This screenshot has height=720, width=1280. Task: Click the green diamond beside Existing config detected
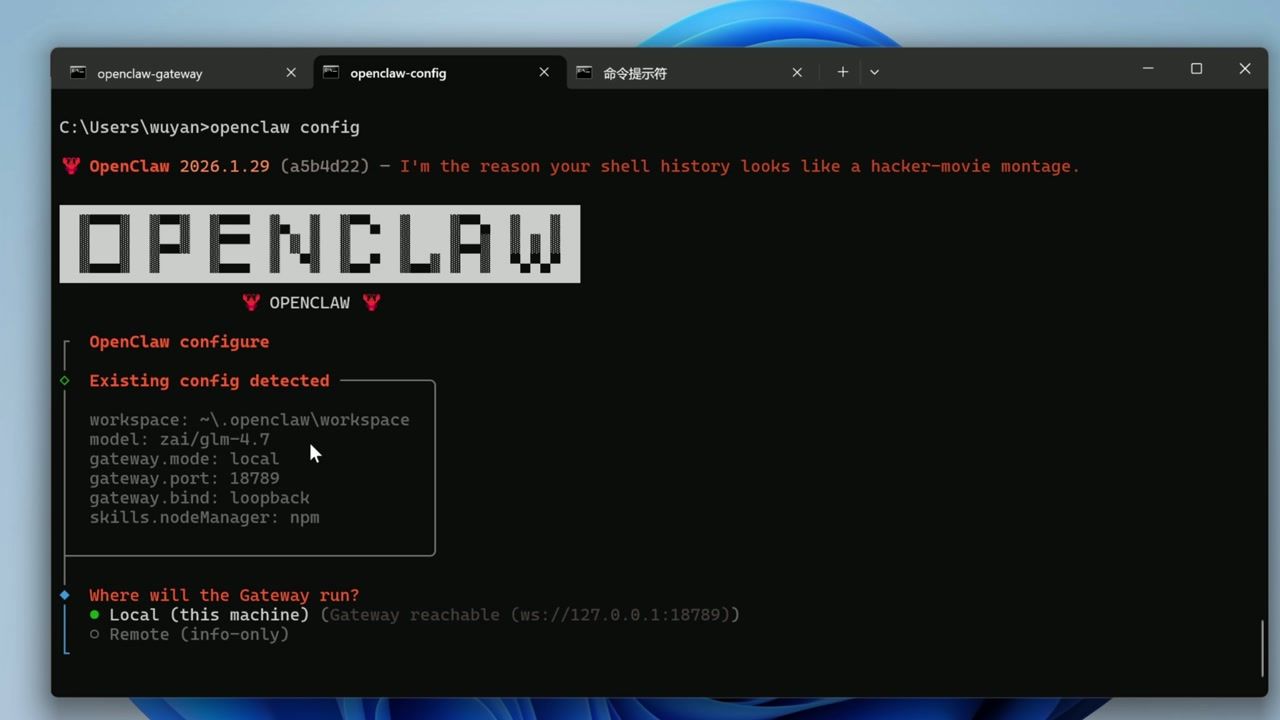64,381
